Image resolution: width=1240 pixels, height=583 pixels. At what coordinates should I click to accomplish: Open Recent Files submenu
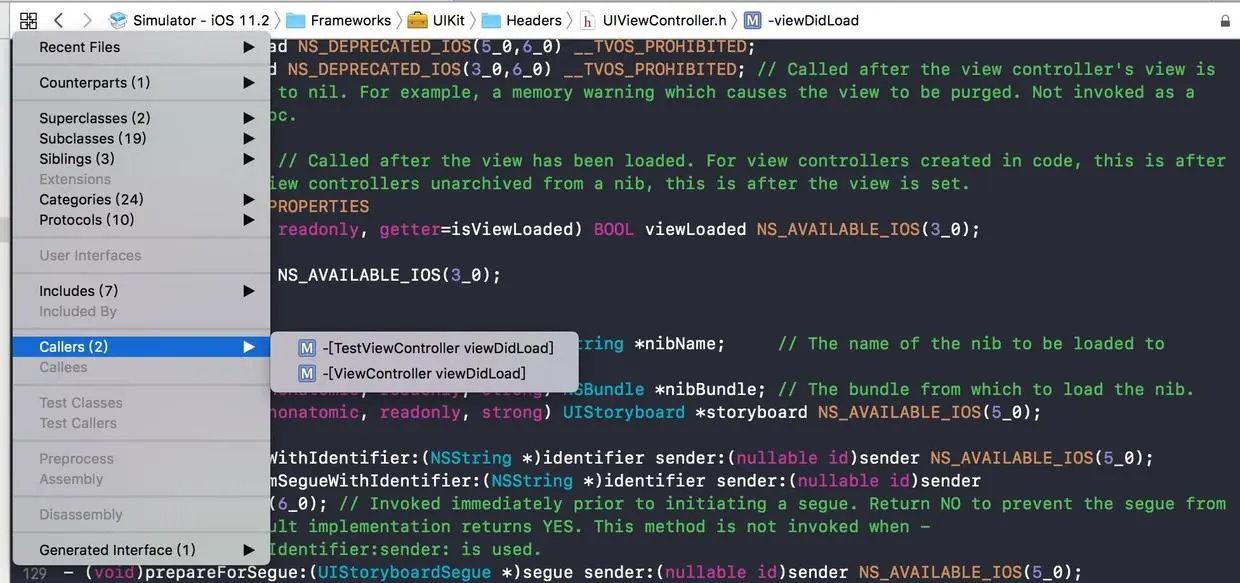[x=141, y=47]
